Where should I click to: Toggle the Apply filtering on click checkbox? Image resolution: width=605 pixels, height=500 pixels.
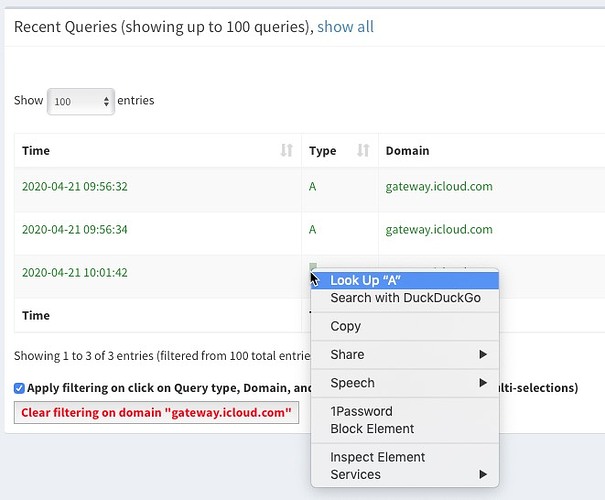point(20,388)
